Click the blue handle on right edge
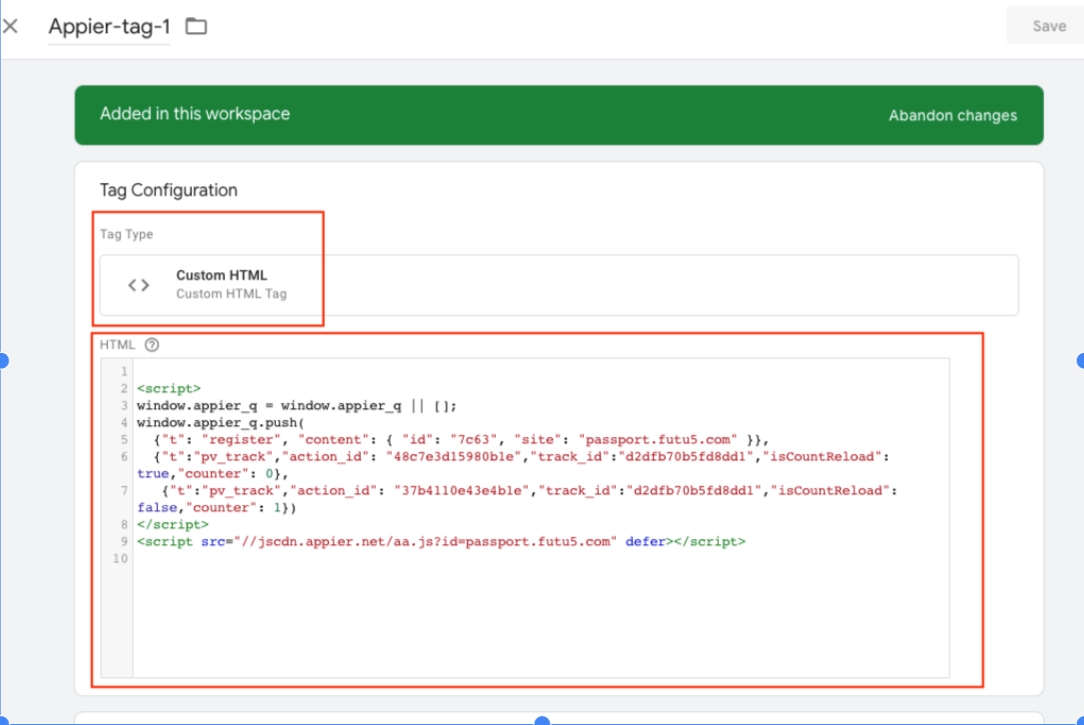The height and width of the screenshot is (725, 1084). point(1078,360)
